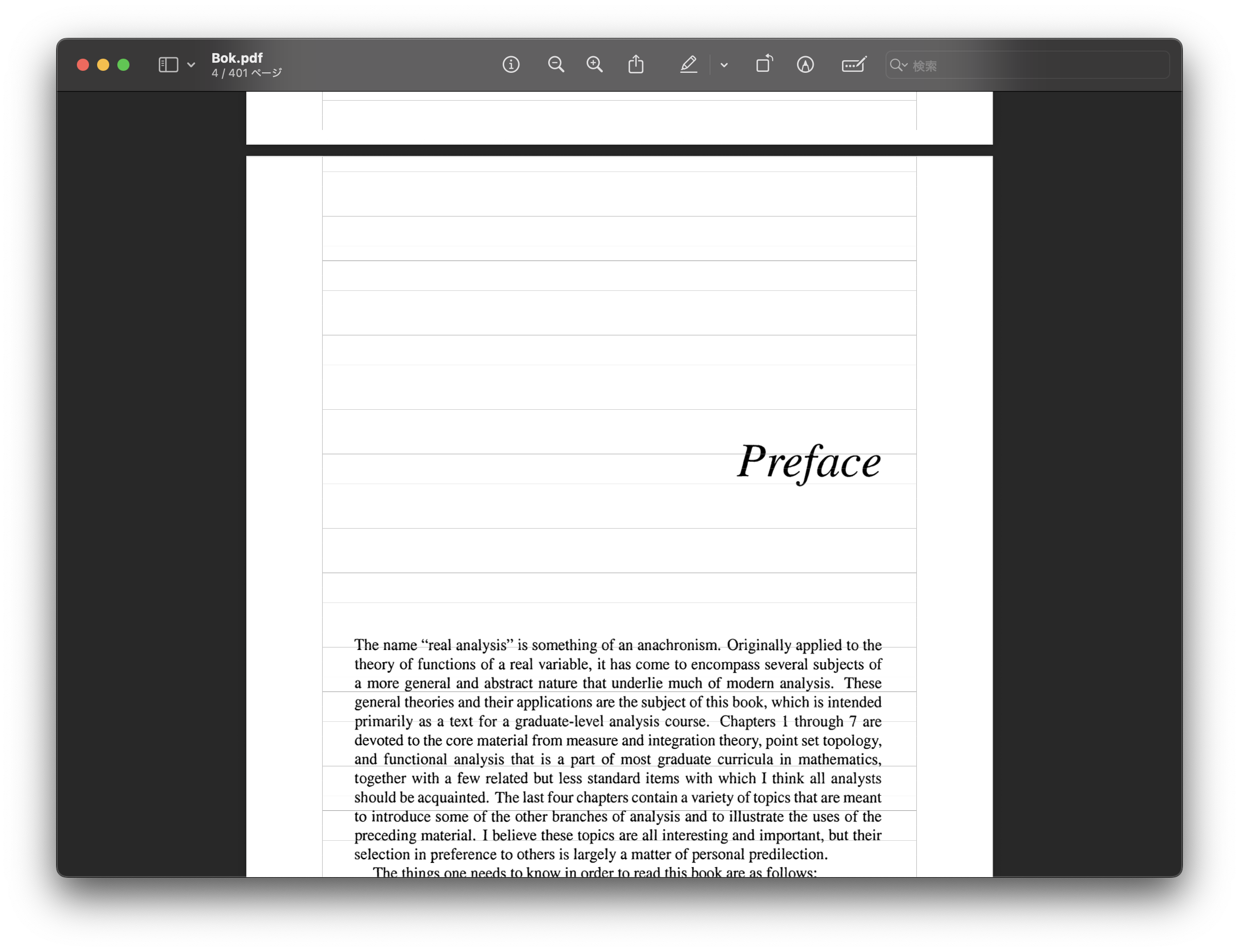Toggle the form filling toolbar icon
1239x952 pixels.
tap(853, 65)
